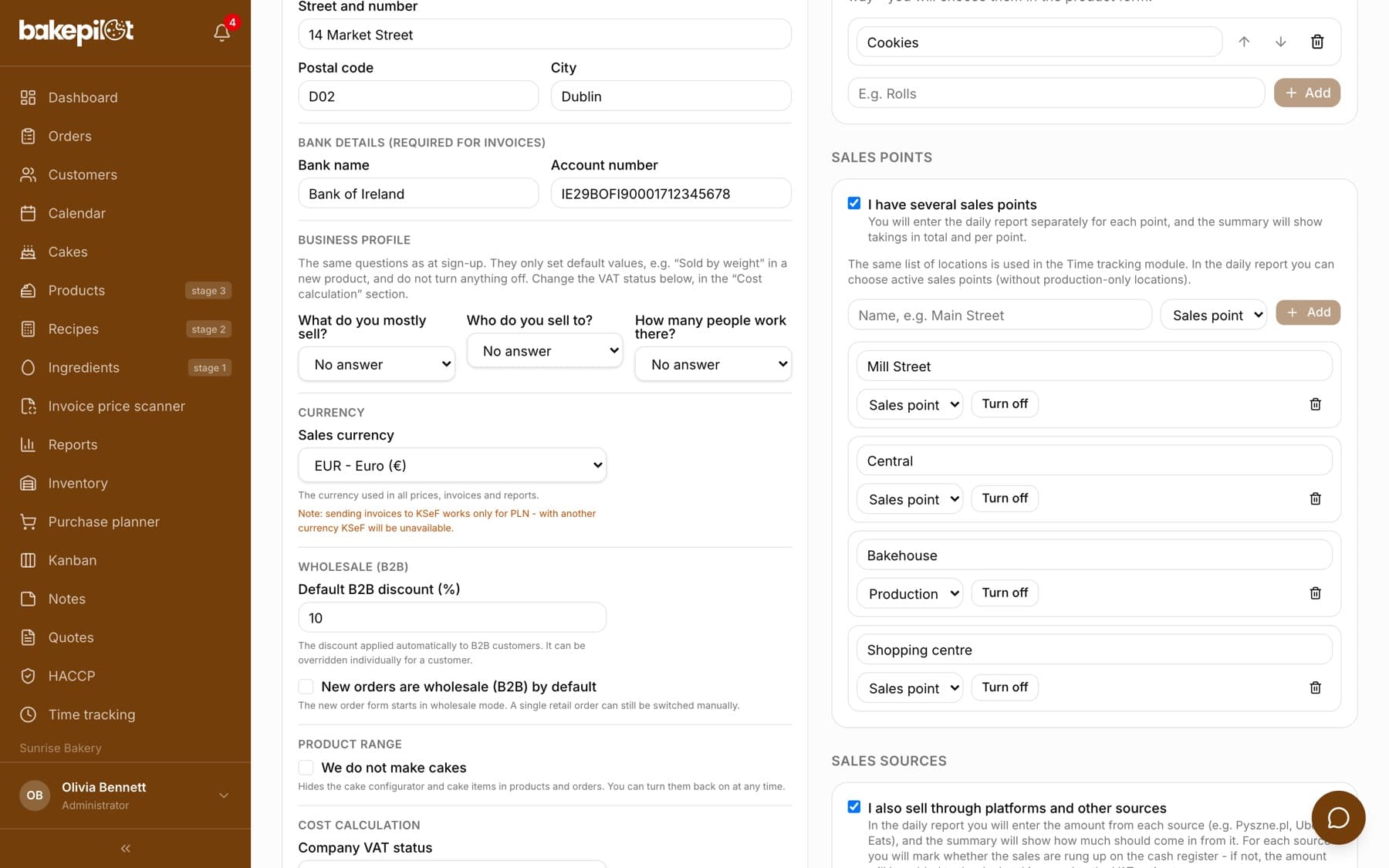Viewport: 1389px width, 868px height.
Task: Add new product category button
Action: point(1306,93)
